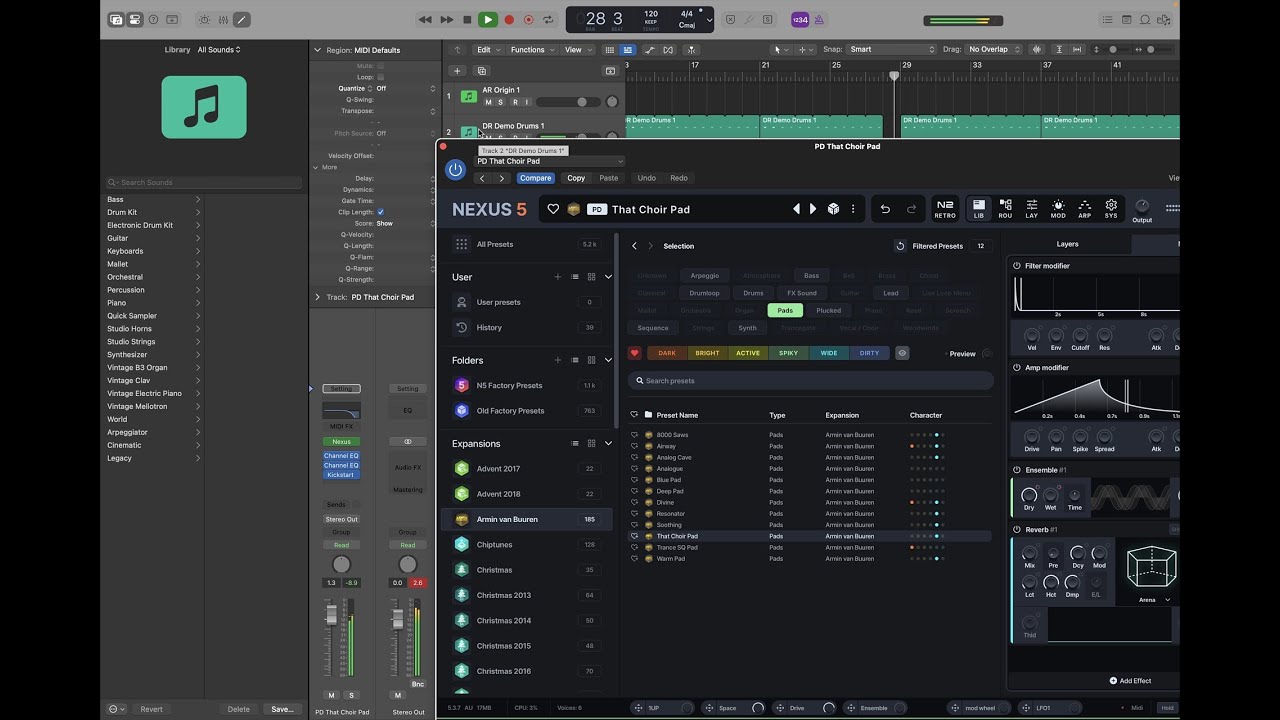Go to next preset in Nexus header

point(813,209)
